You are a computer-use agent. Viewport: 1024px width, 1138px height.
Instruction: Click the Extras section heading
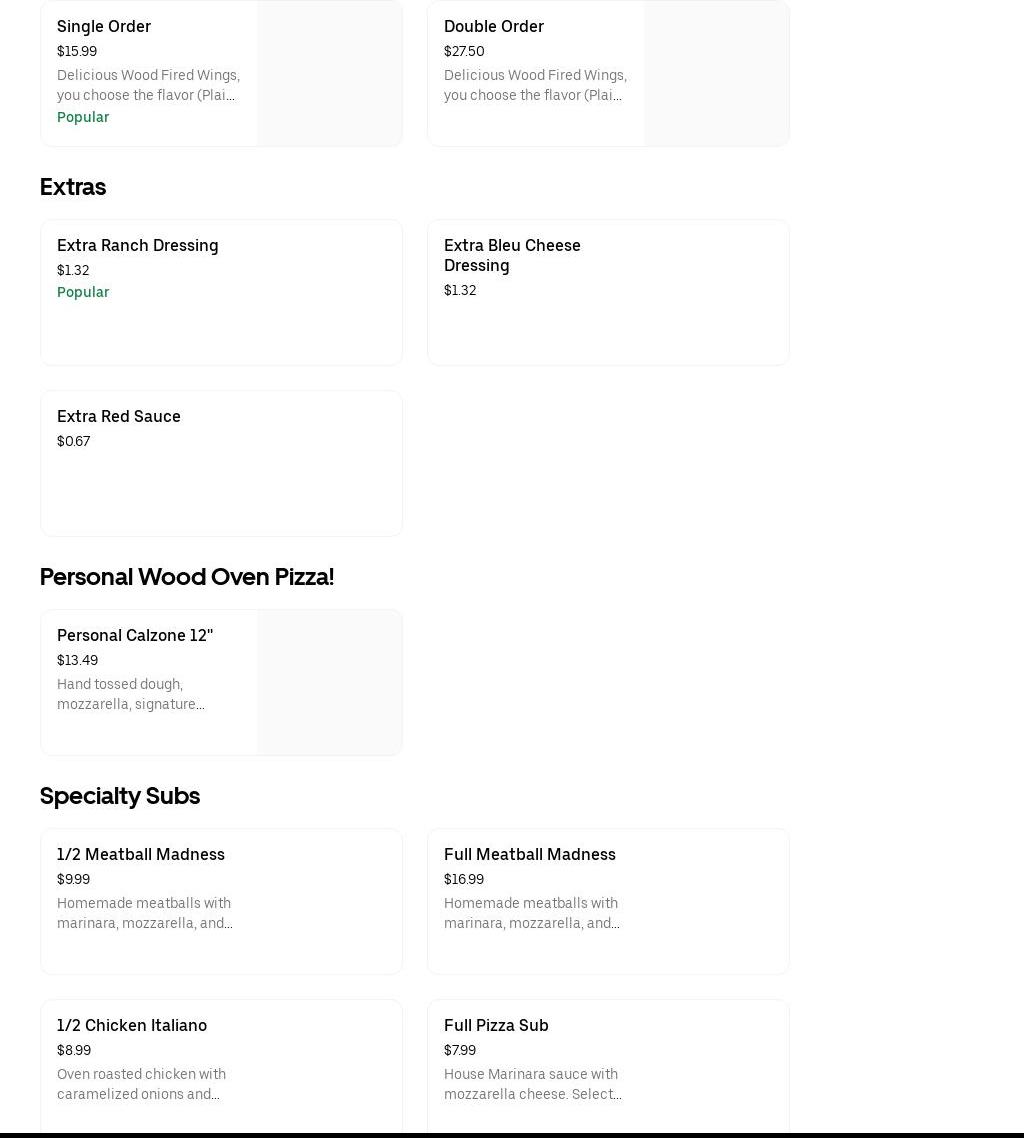[x=73, y=187]
